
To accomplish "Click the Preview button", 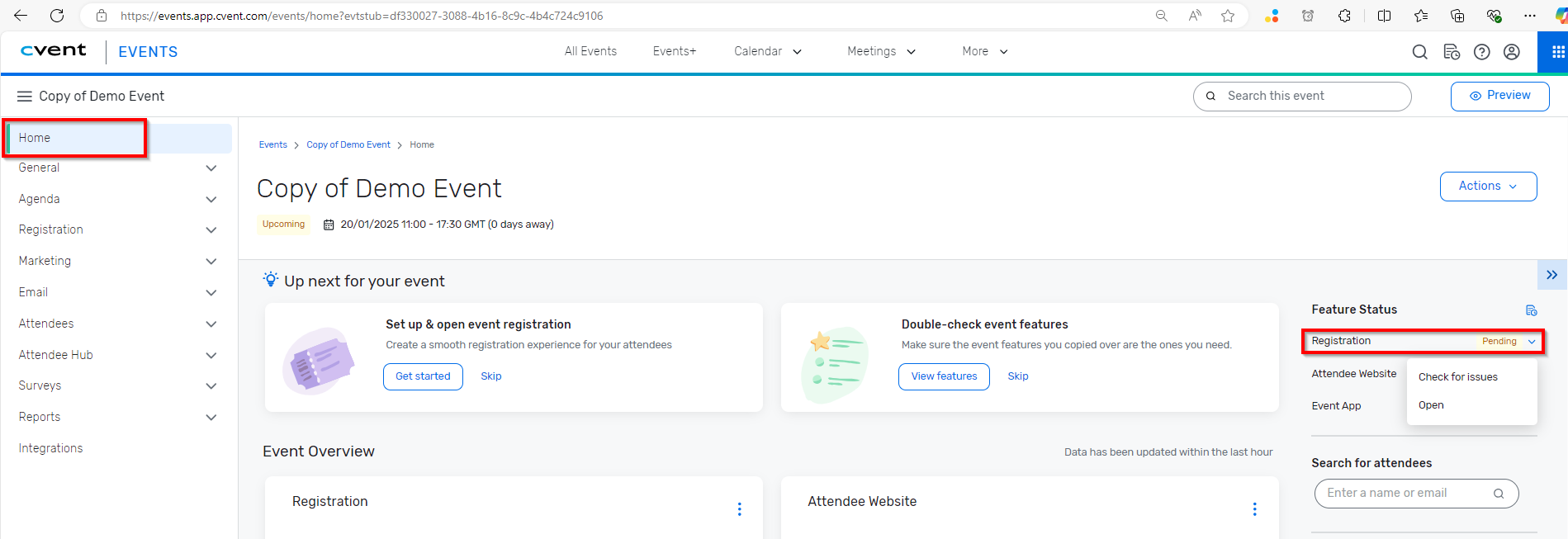I will point(1499,96).
